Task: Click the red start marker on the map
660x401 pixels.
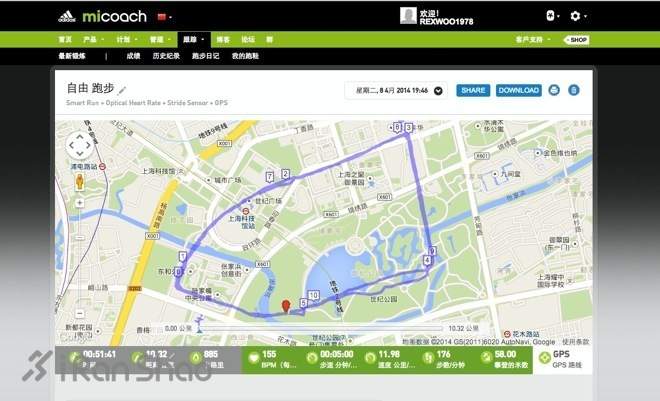Action: [x=286, y=306]
